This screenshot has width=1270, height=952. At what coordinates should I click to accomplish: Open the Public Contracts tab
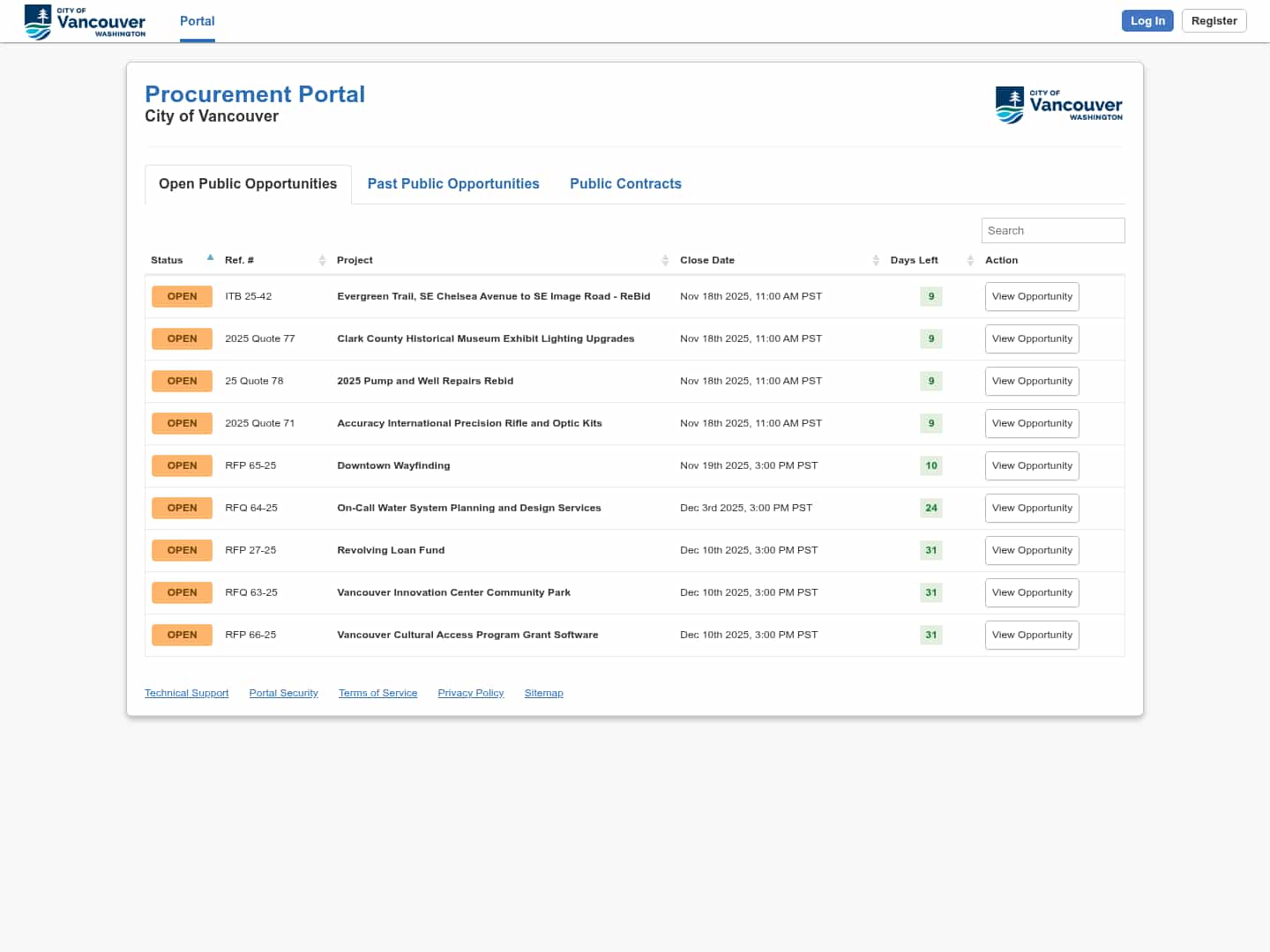pos(624,183)
